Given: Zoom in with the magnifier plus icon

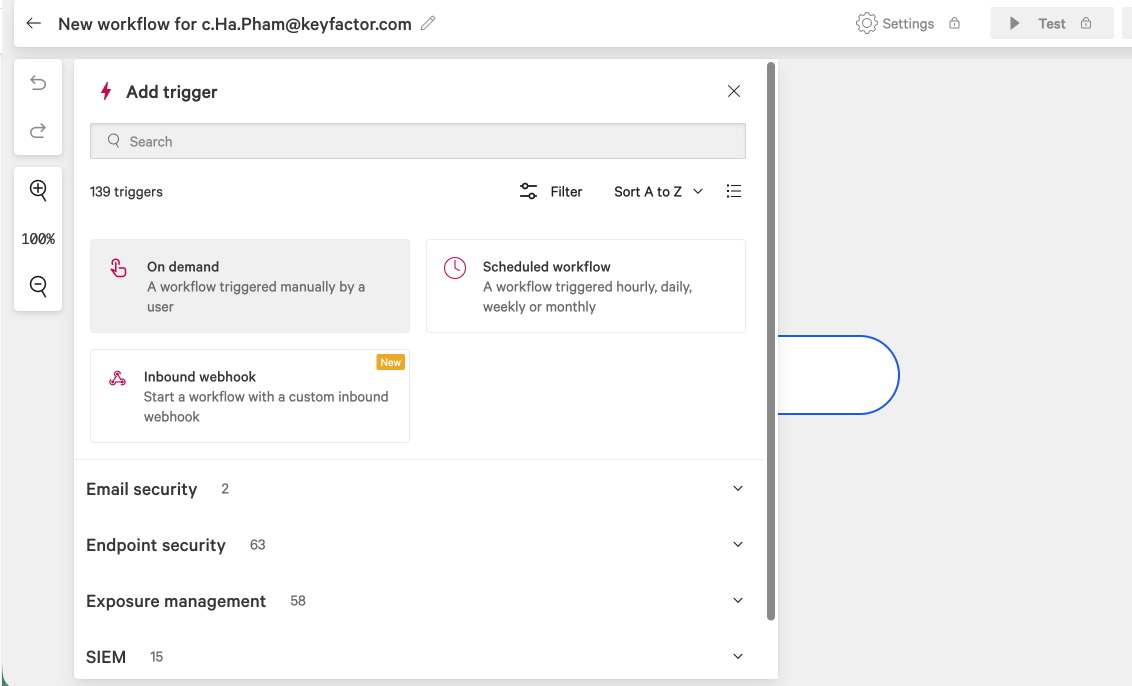Looking at the screenshot, I should pos(38,190).
